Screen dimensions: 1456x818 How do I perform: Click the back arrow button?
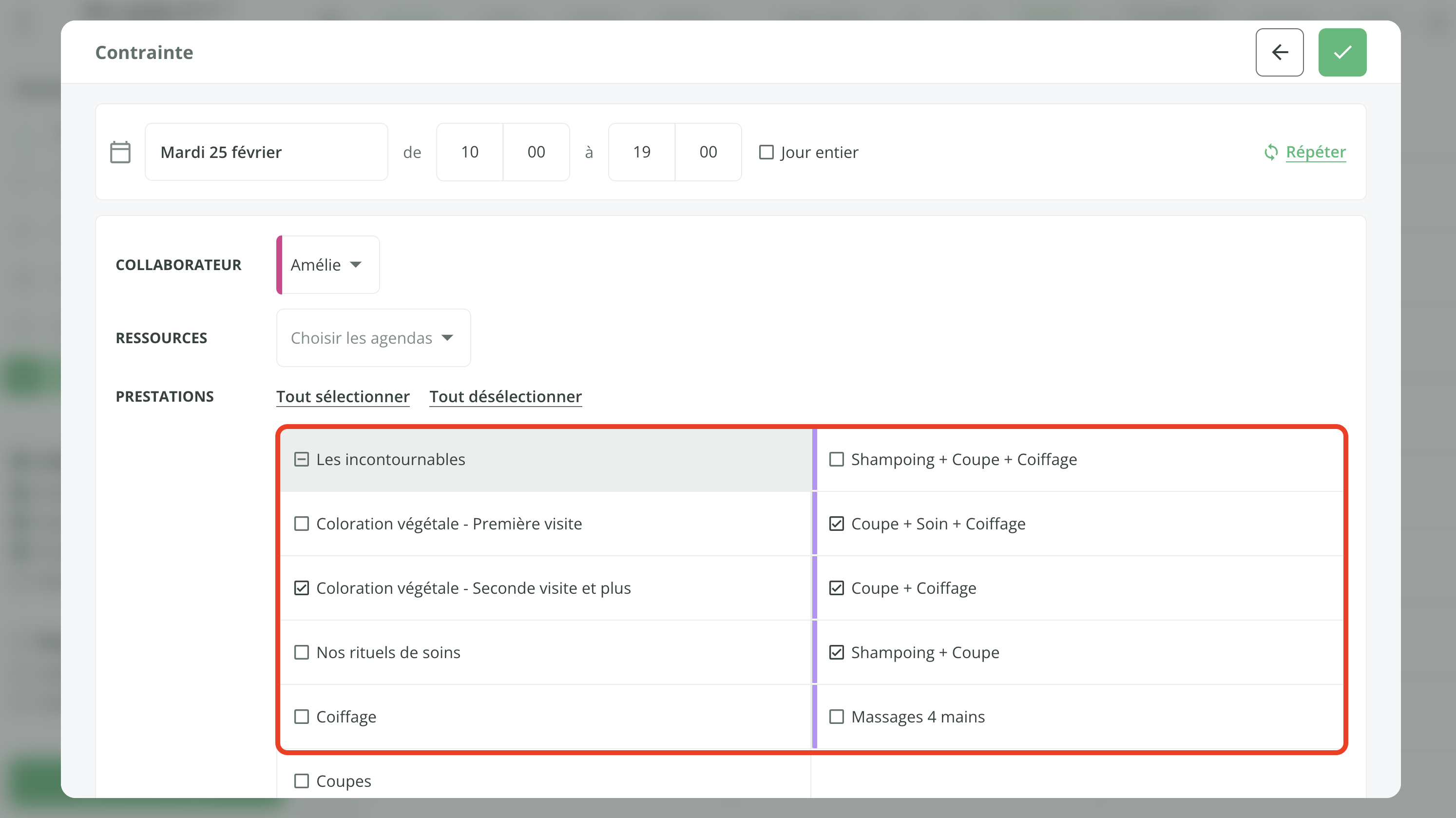1279,52
